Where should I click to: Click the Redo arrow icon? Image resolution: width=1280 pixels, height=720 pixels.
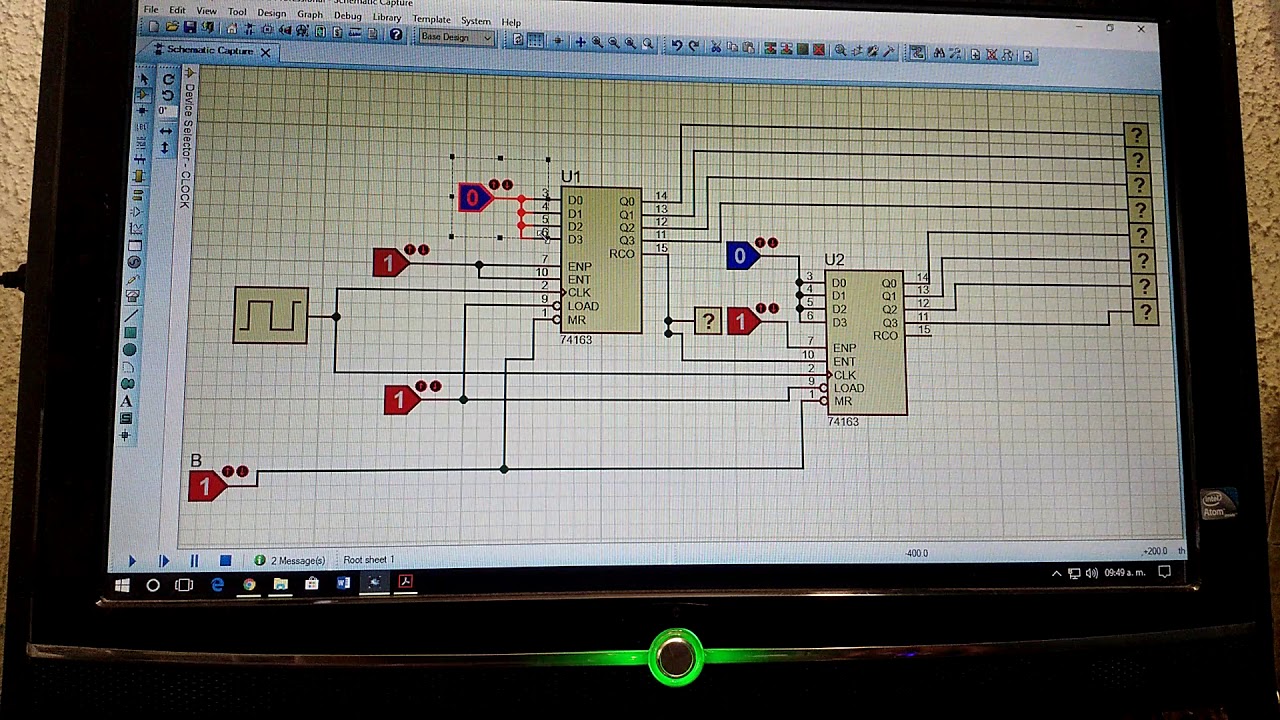click(x=694, y=46)
